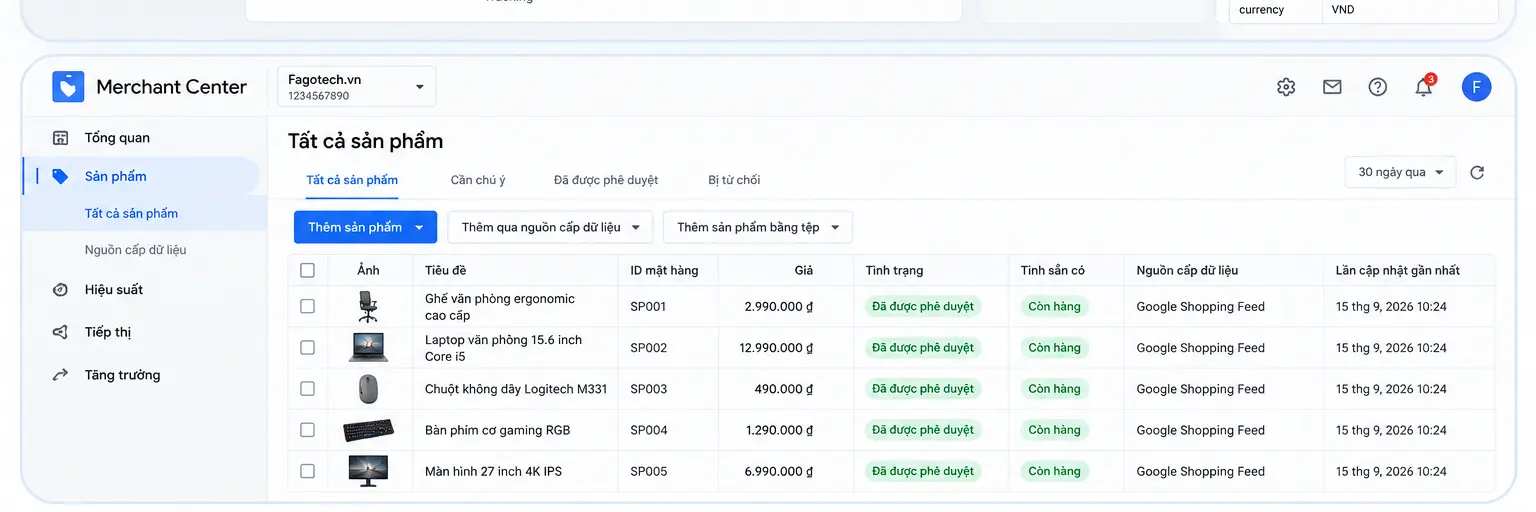Image resolution: width=1536 pixels, height=512 pixels.
Task: Open product Bàn phím cơ gaming RGB
Action: coord(497,430)
